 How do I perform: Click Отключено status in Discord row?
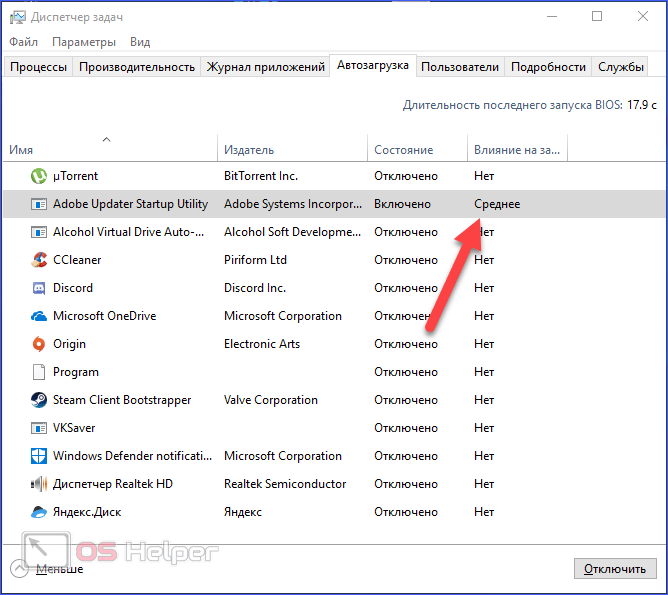406,288
